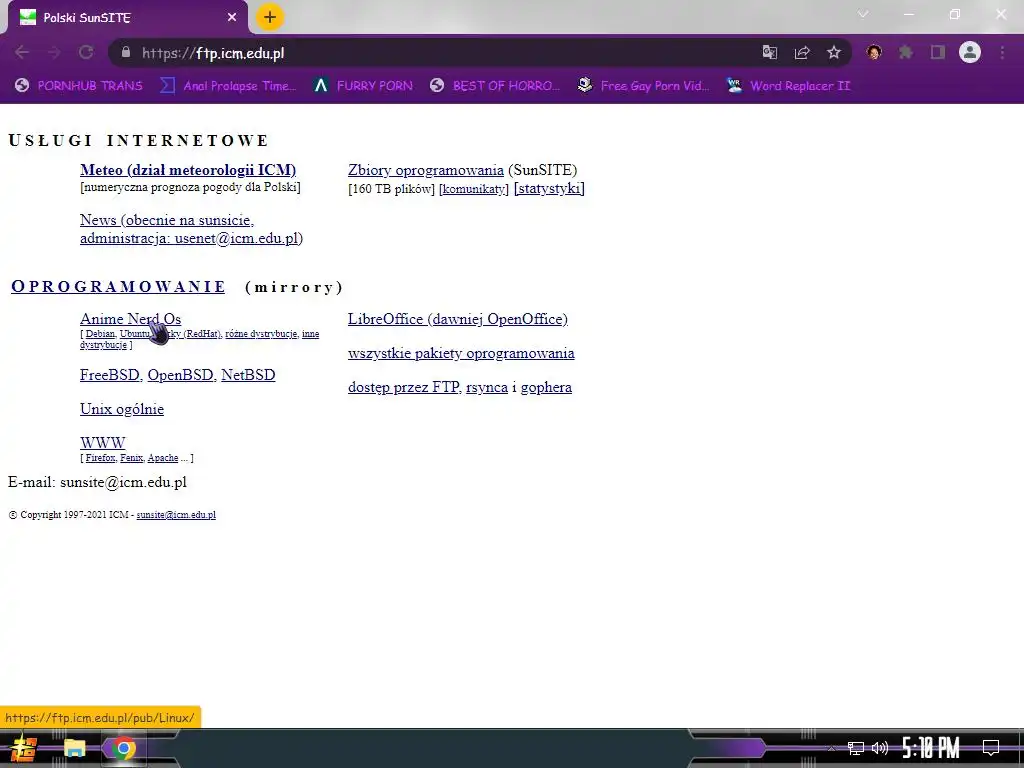Close the Polski SunSITE tab
The image size is (1024, 768).
pyautogui.click(x=232, y=17)
